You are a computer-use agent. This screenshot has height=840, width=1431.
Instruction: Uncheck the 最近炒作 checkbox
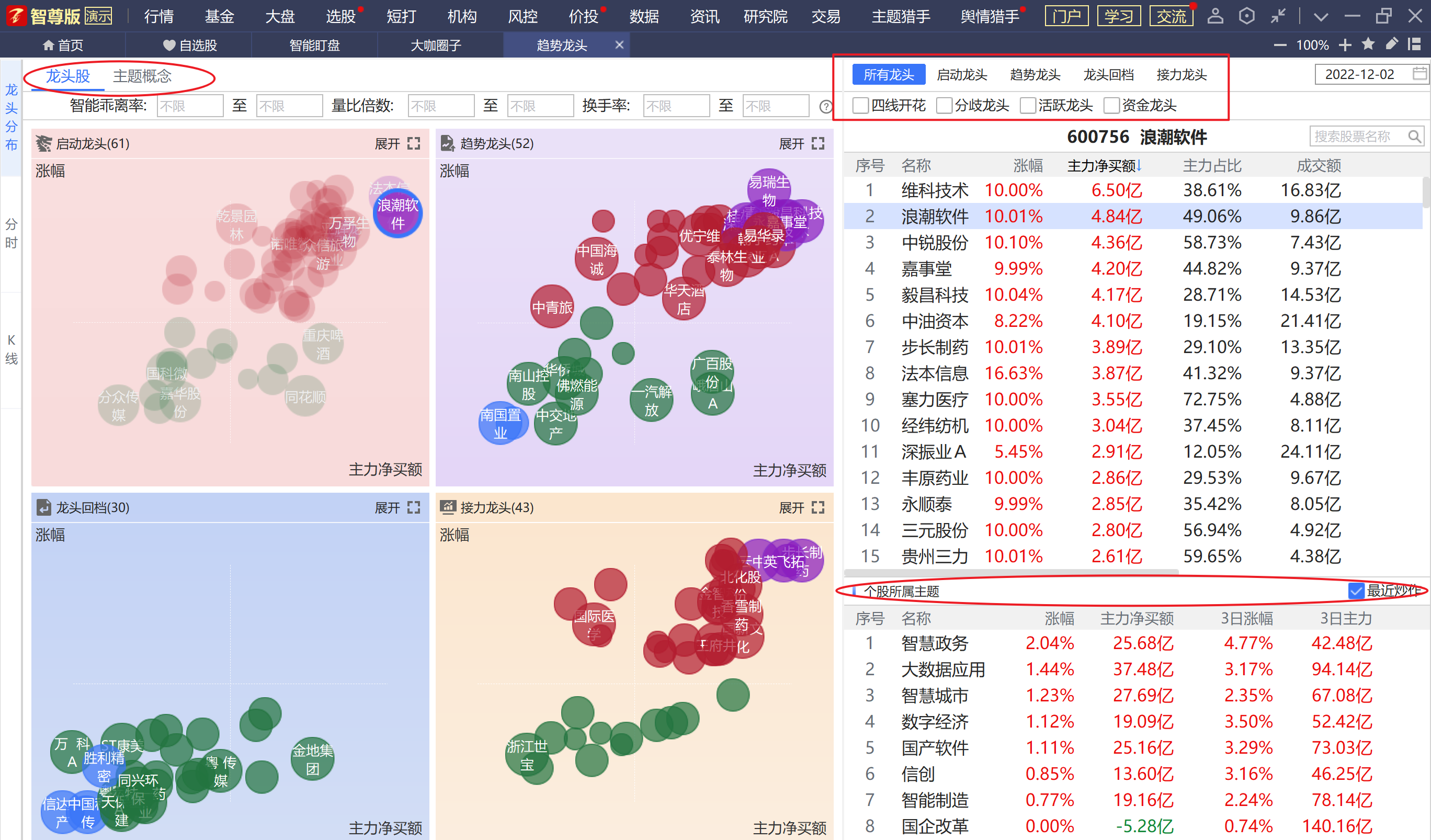(1356, 591)
